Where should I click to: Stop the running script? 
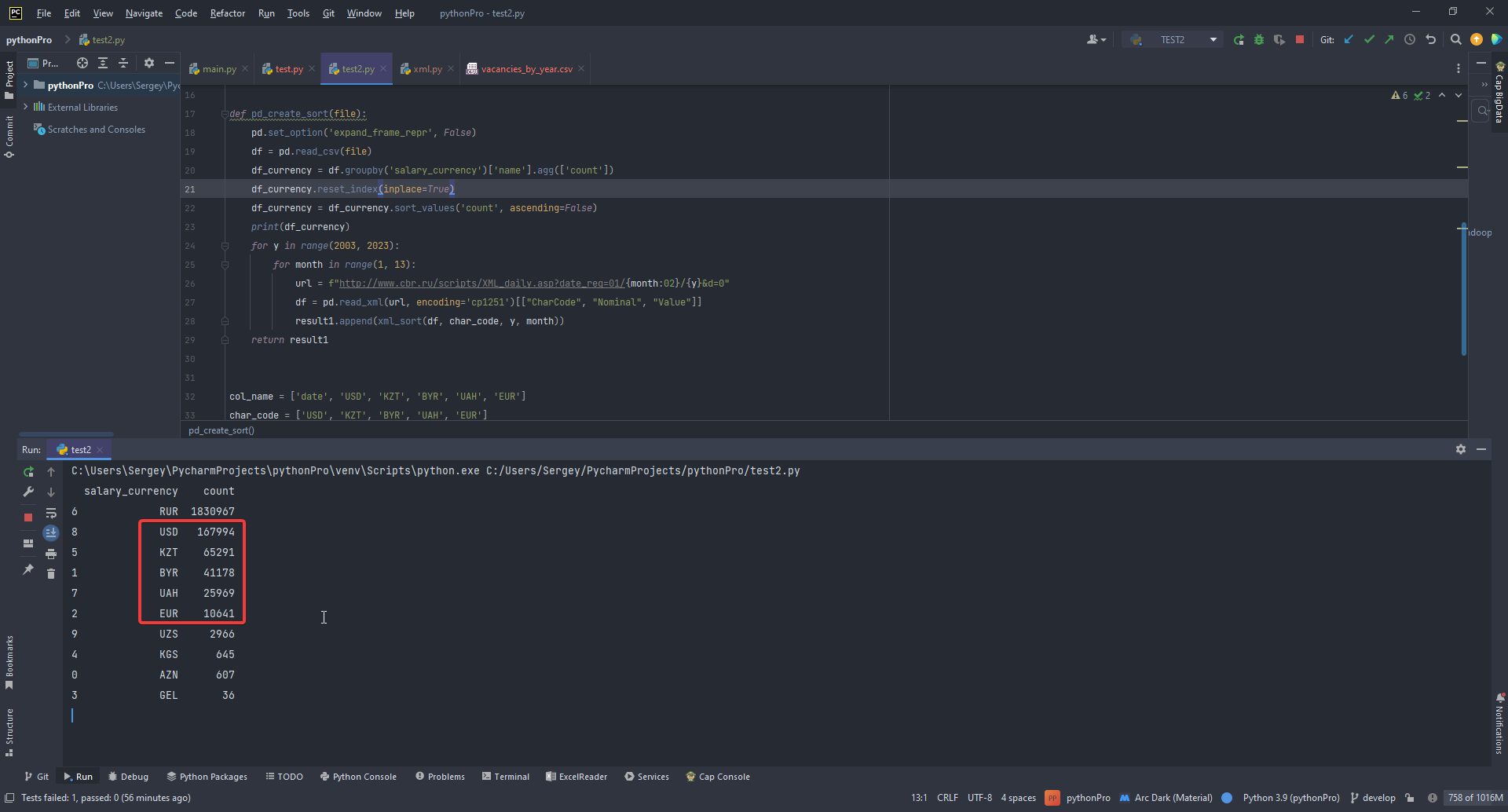(1300, 39)
